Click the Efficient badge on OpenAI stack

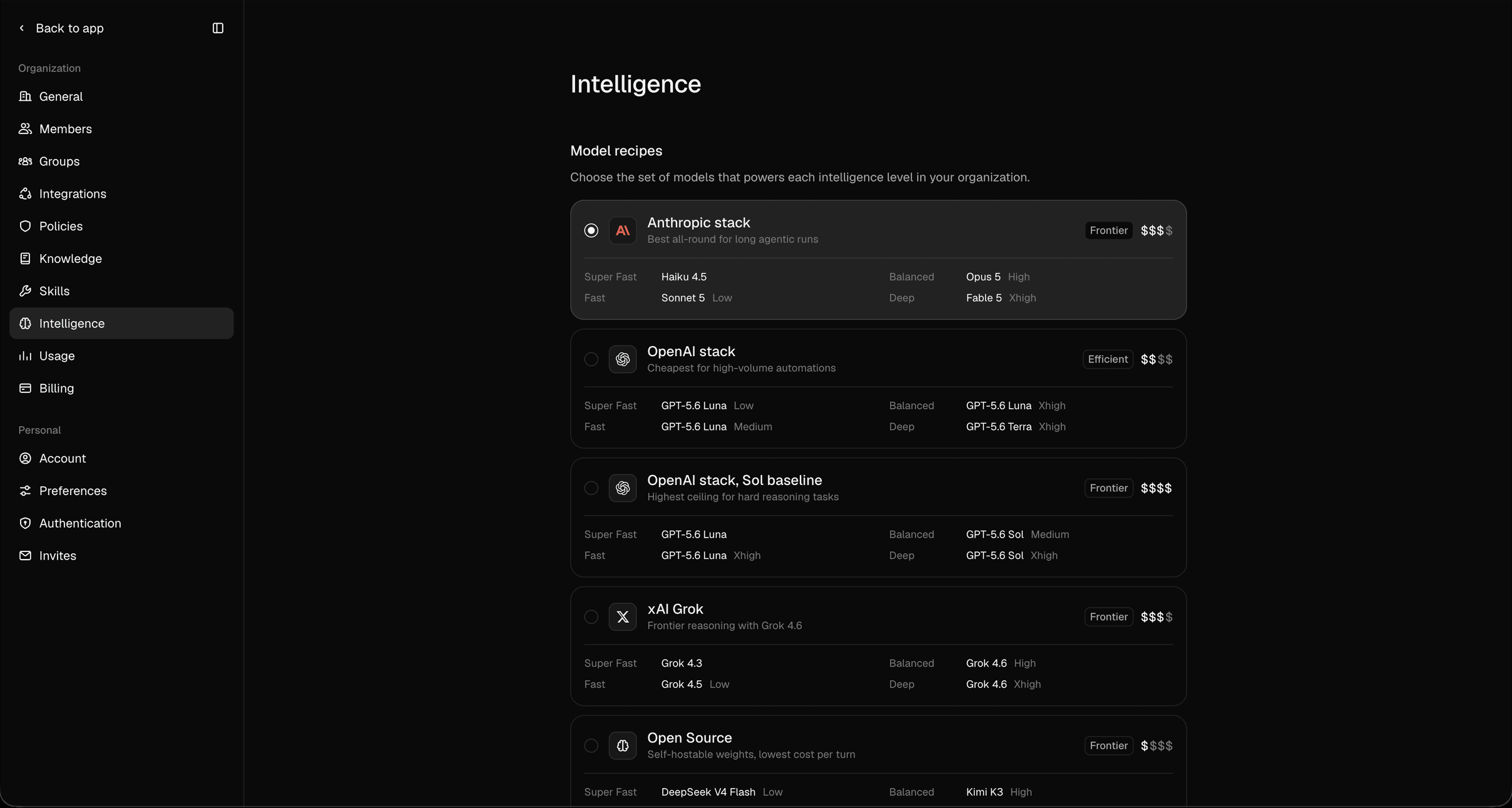coord(1108,359)
